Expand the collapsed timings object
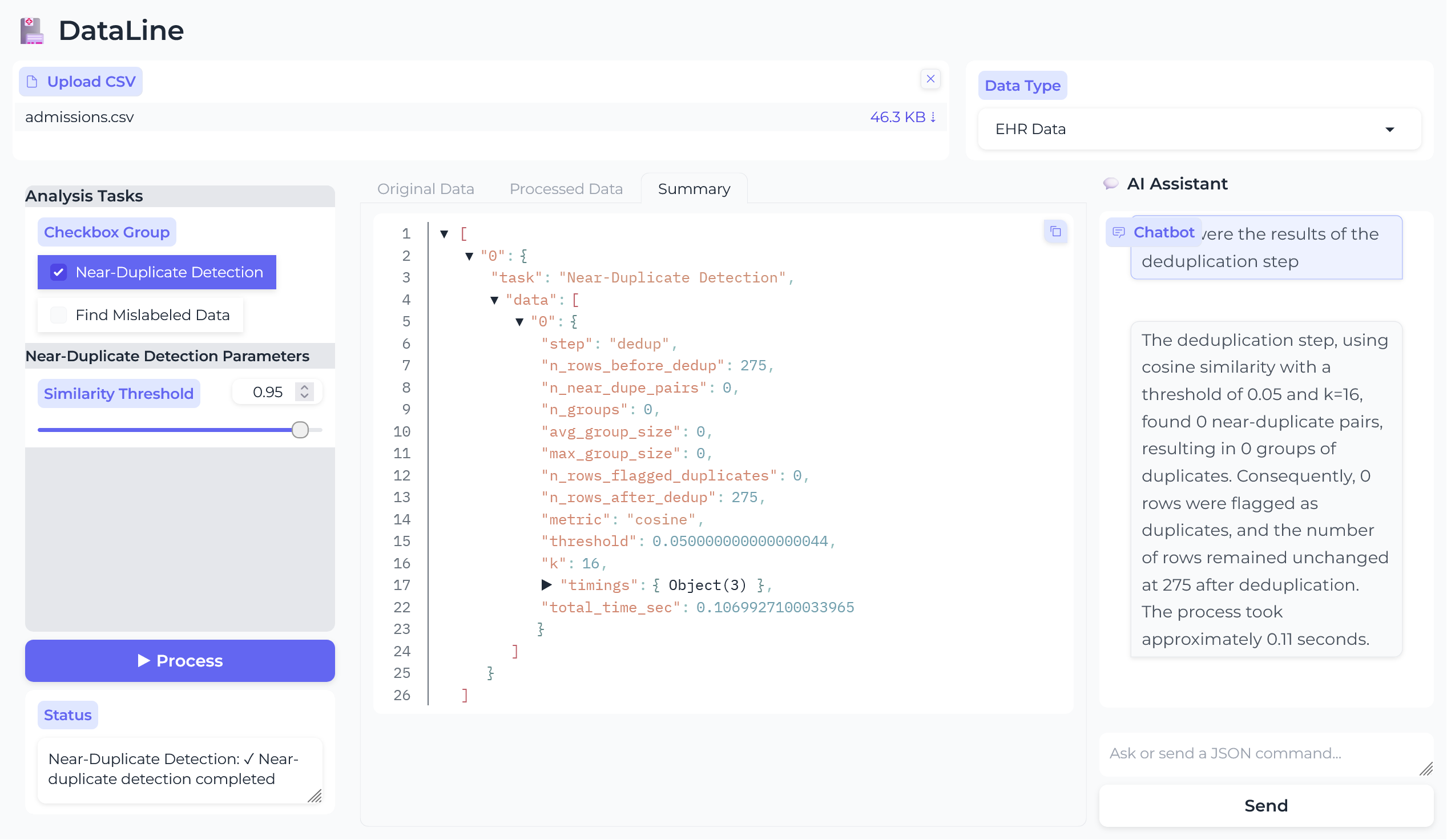Image resolution: width=1447 pixels, height=840 pixels. tap(546, 584)
